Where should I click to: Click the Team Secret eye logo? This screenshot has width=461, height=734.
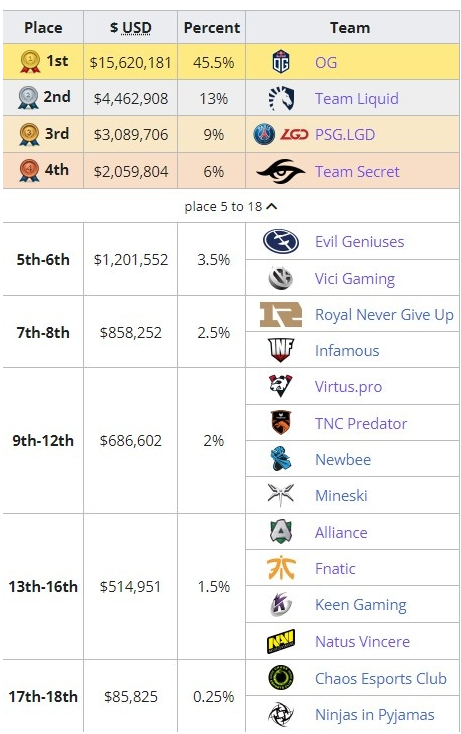tap(281, 171)
